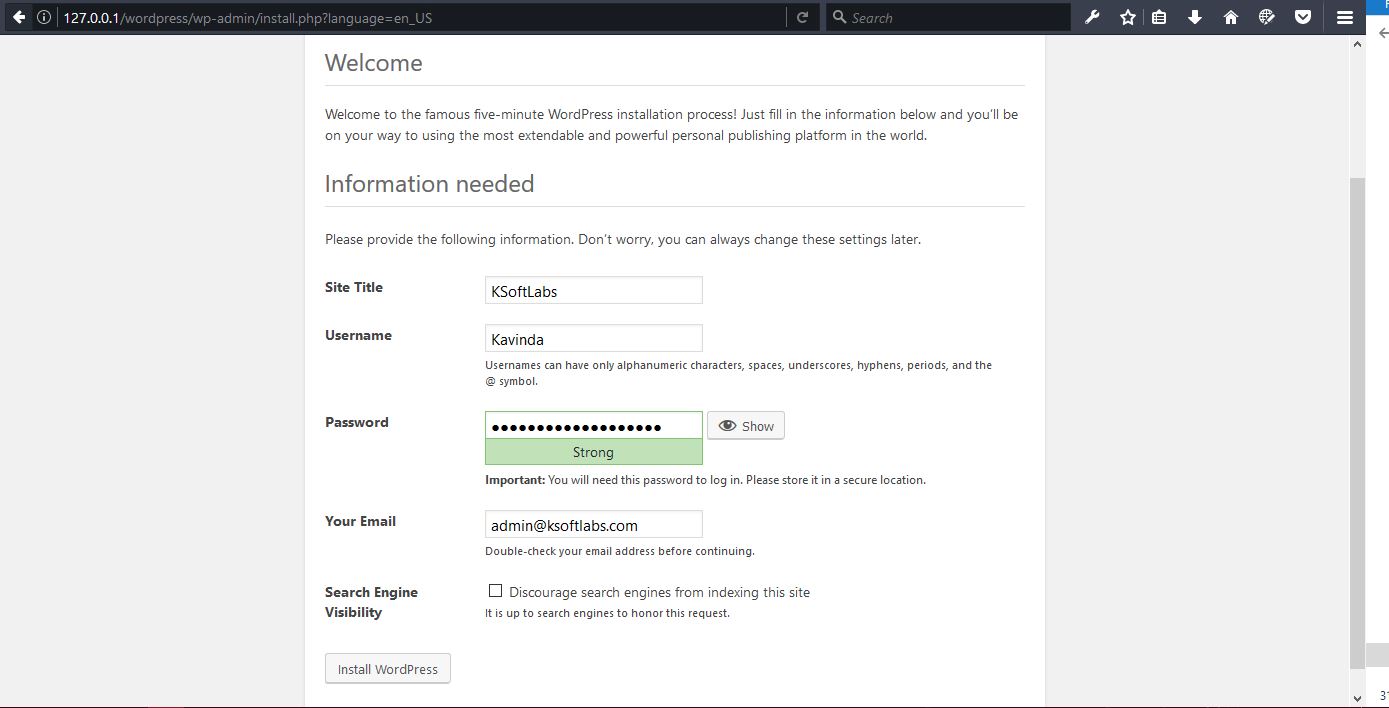Click the Install WordPress button
Viewport: 1389px width, 708px height.
pyautogui.click(x=388, y=669)
